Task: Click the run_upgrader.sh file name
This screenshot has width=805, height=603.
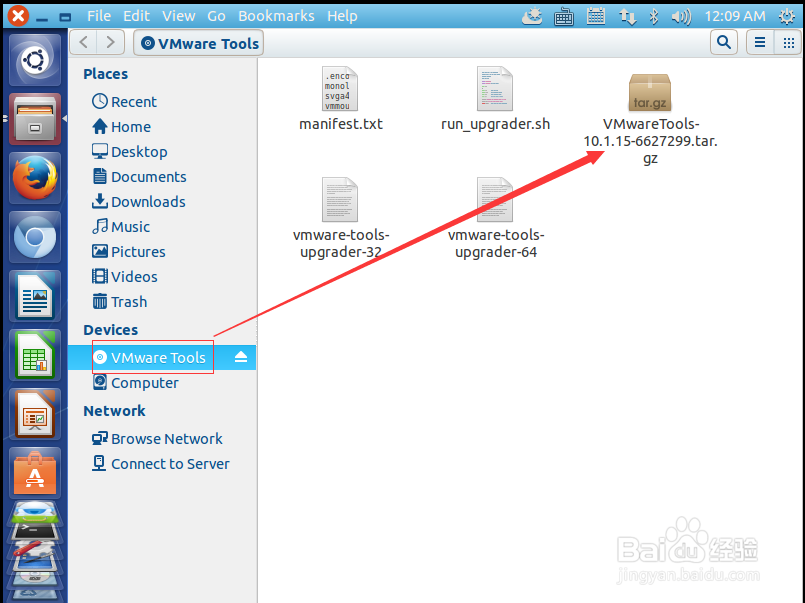Action: [x=495, y=124]
